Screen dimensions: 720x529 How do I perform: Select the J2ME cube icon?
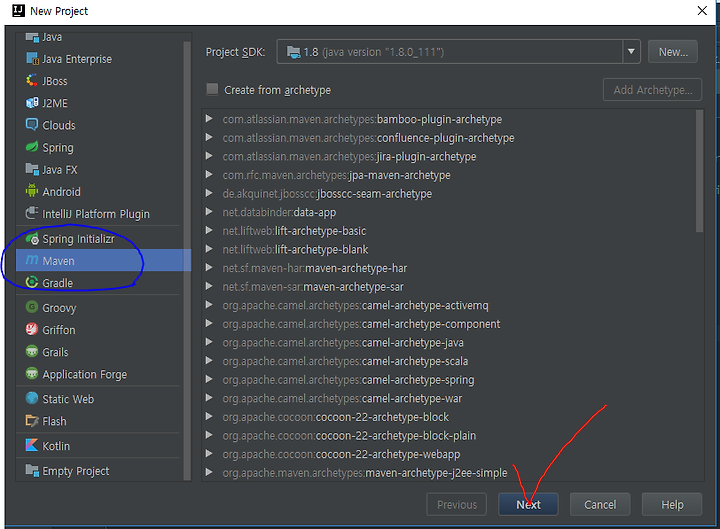(x=32, y=103)
